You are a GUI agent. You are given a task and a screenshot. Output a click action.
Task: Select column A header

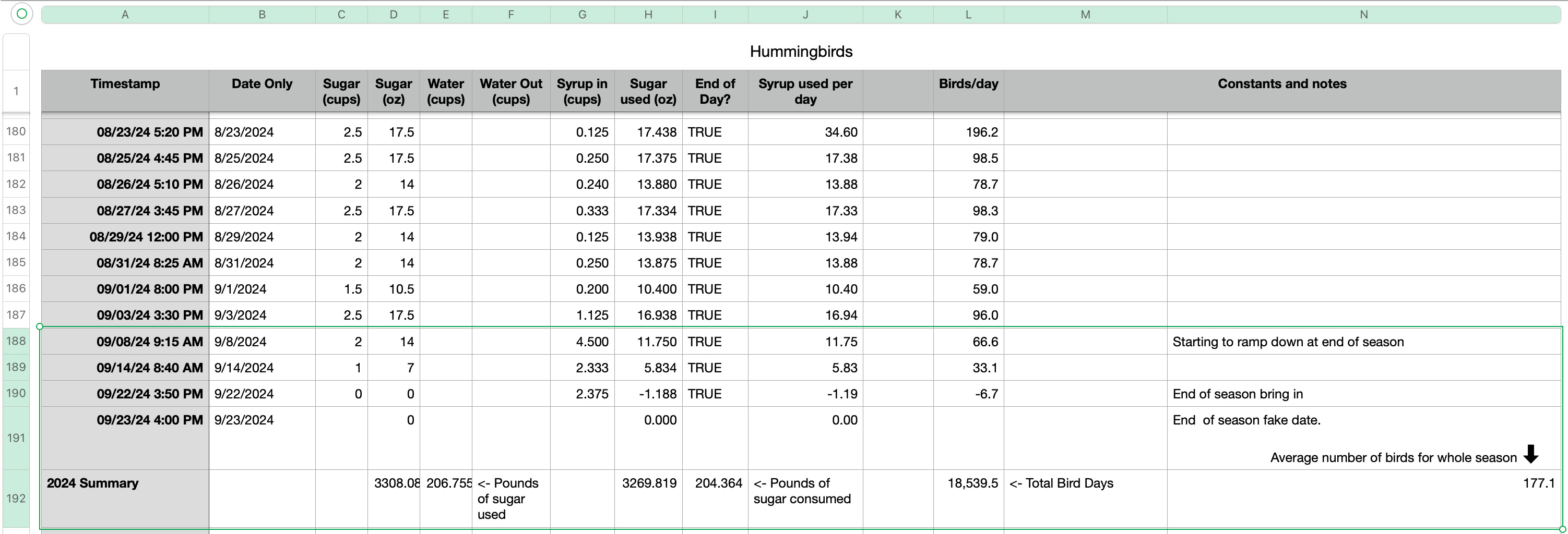[125, 15]
